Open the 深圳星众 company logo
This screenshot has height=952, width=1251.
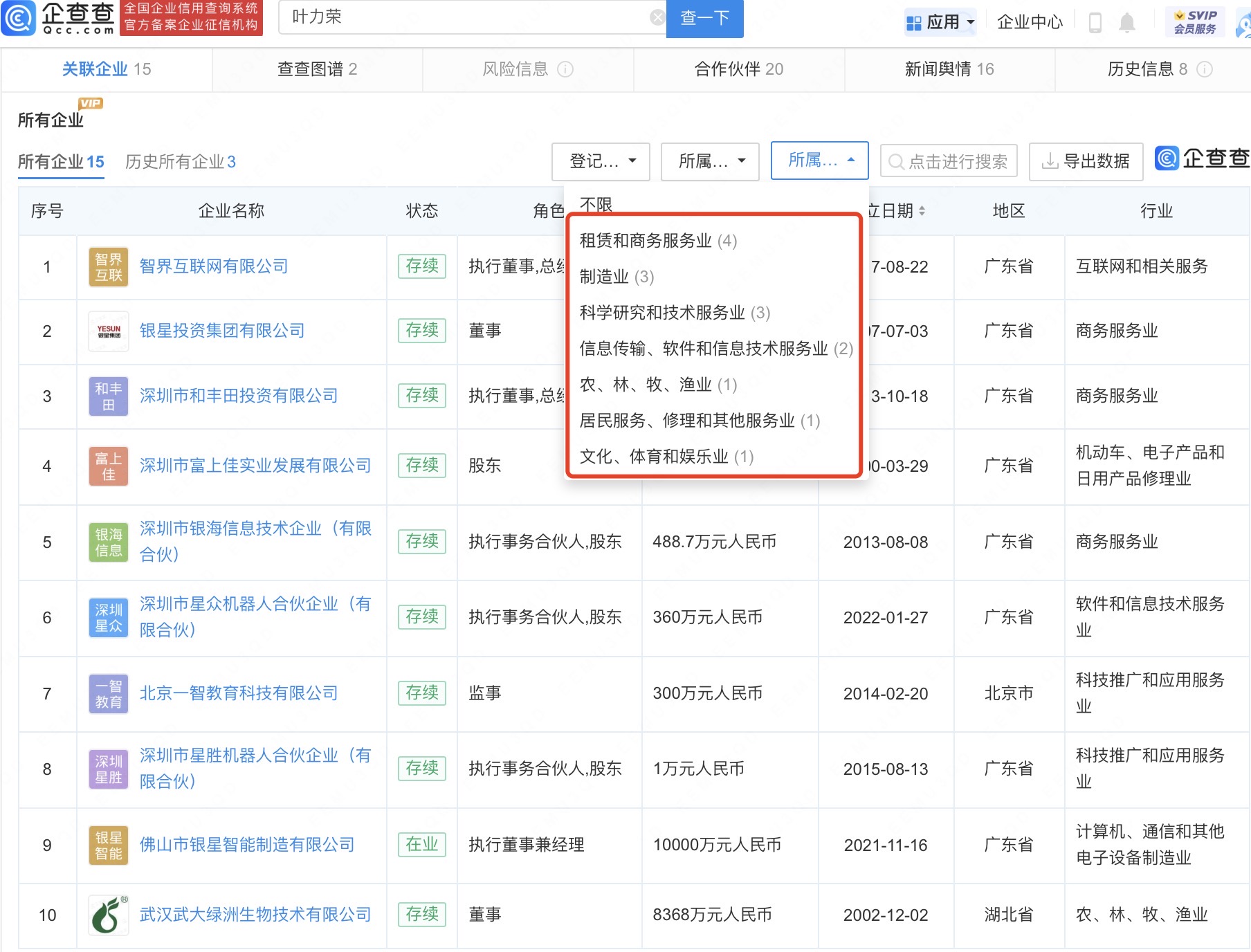click(x=109, y=618)
